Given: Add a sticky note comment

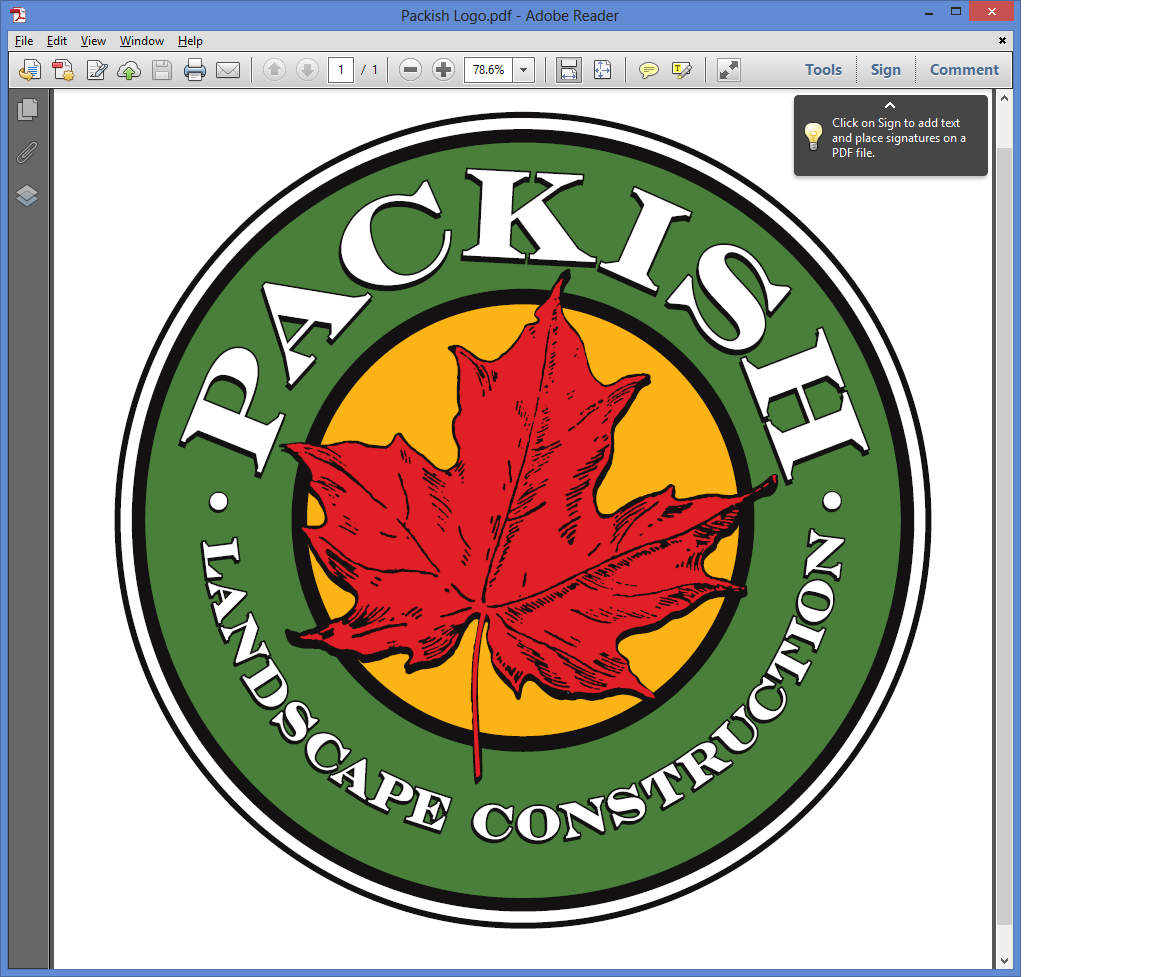Looking at the screenshot, I should point(649,70).
